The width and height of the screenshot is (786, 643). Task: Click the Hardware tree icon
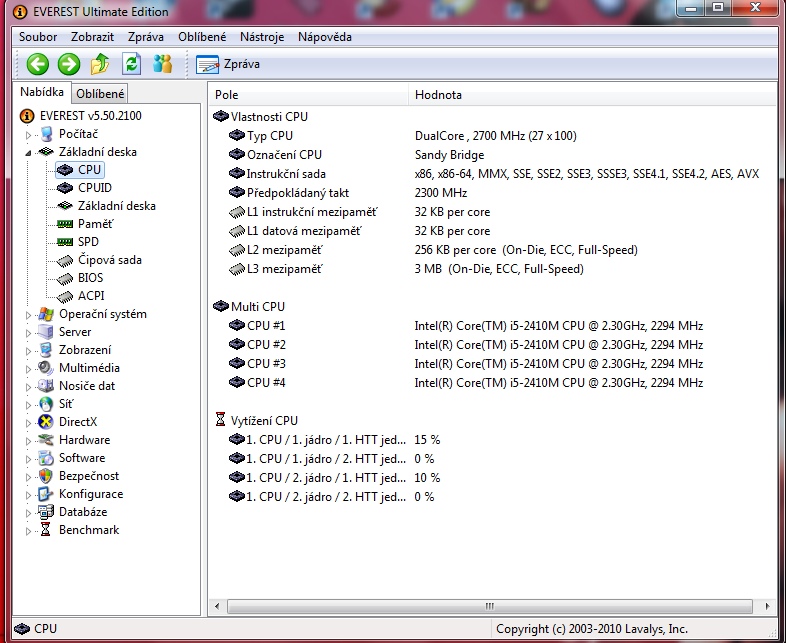[46, 440]
